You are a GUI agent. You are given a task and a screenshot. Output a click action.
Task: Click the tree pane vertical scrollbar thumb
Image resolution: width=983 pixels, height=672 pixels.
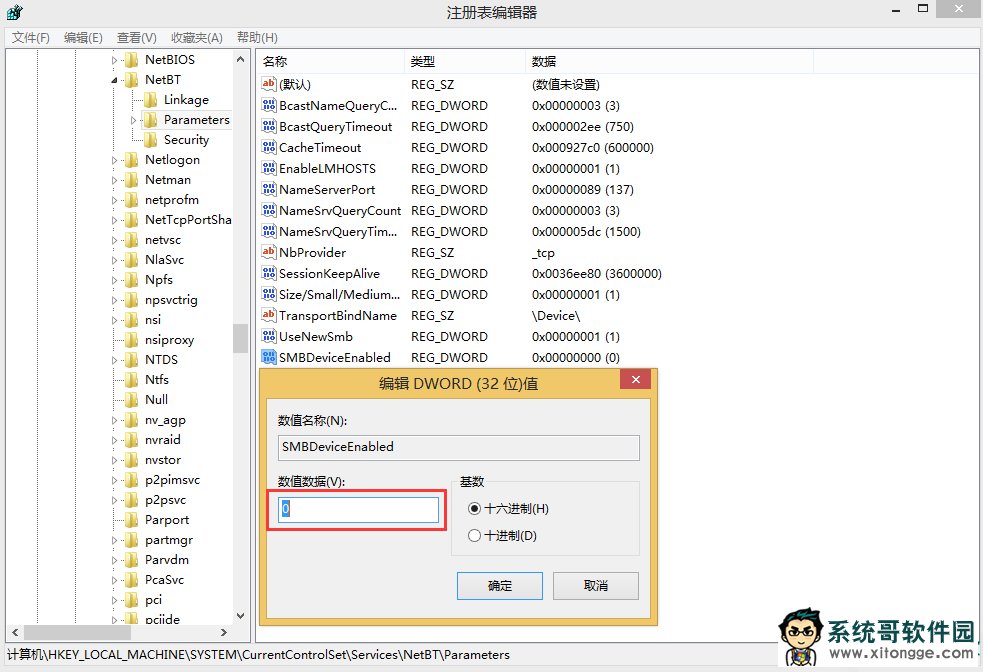click(240, 338)
